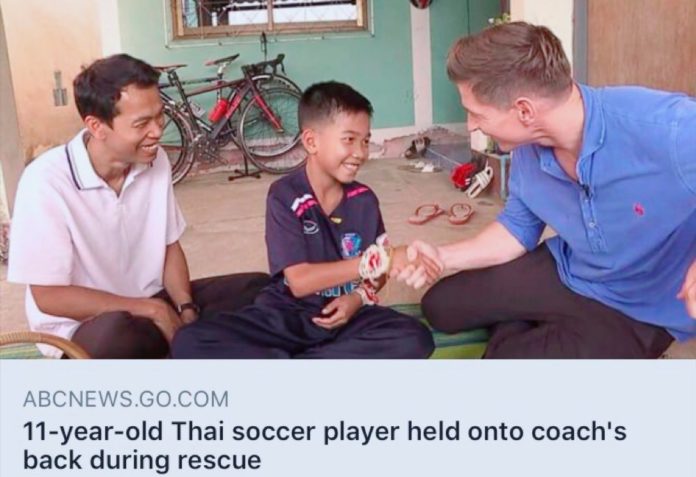Screen dimensions: 696x477
Task: Click the wooden door behind the blue-shirted man
Action: click(x=641, y=44)
